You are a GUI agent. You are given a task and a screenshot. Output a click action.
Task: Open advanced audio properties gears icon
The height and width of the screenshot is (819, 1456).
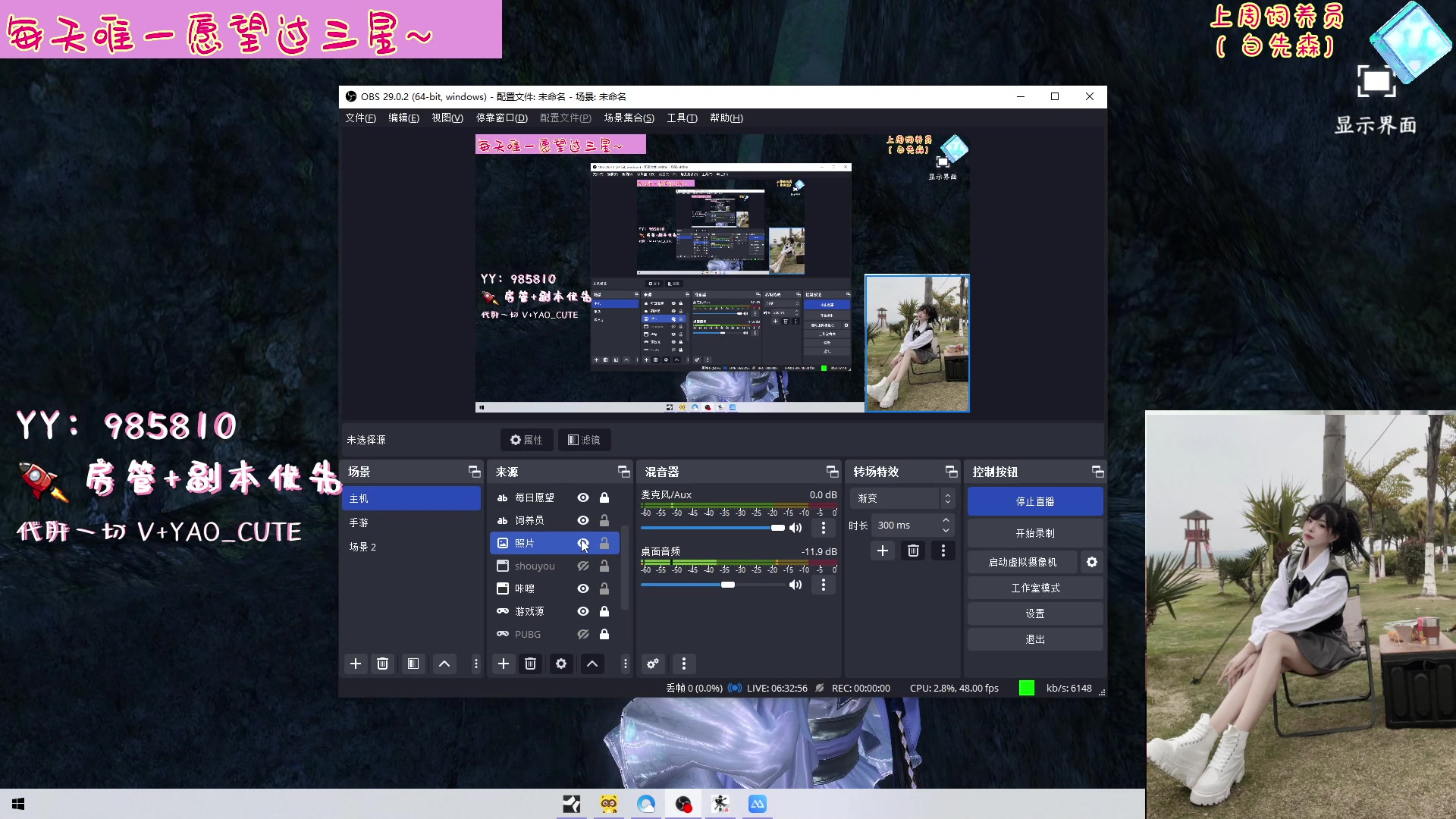653,664
